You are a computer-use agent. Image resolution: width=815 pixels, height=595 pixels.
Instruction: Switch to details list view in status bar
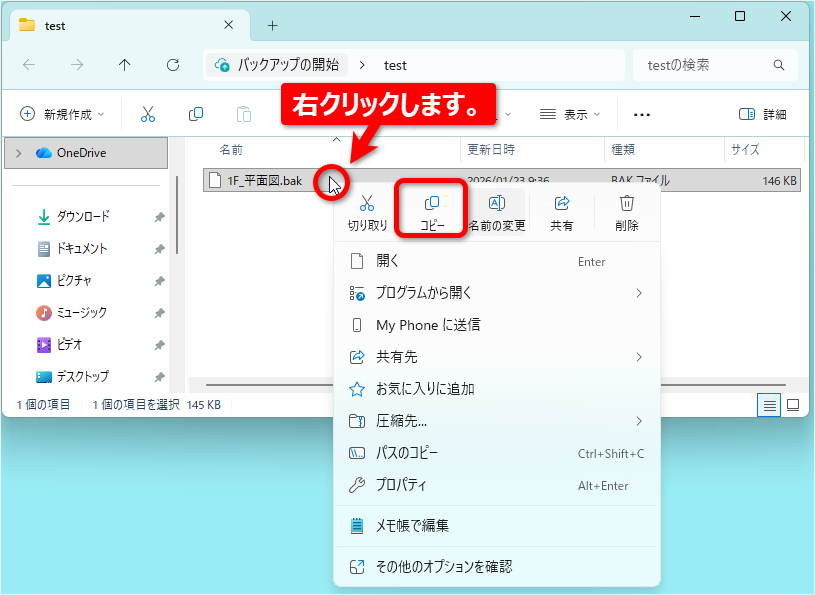click(769, 405)
